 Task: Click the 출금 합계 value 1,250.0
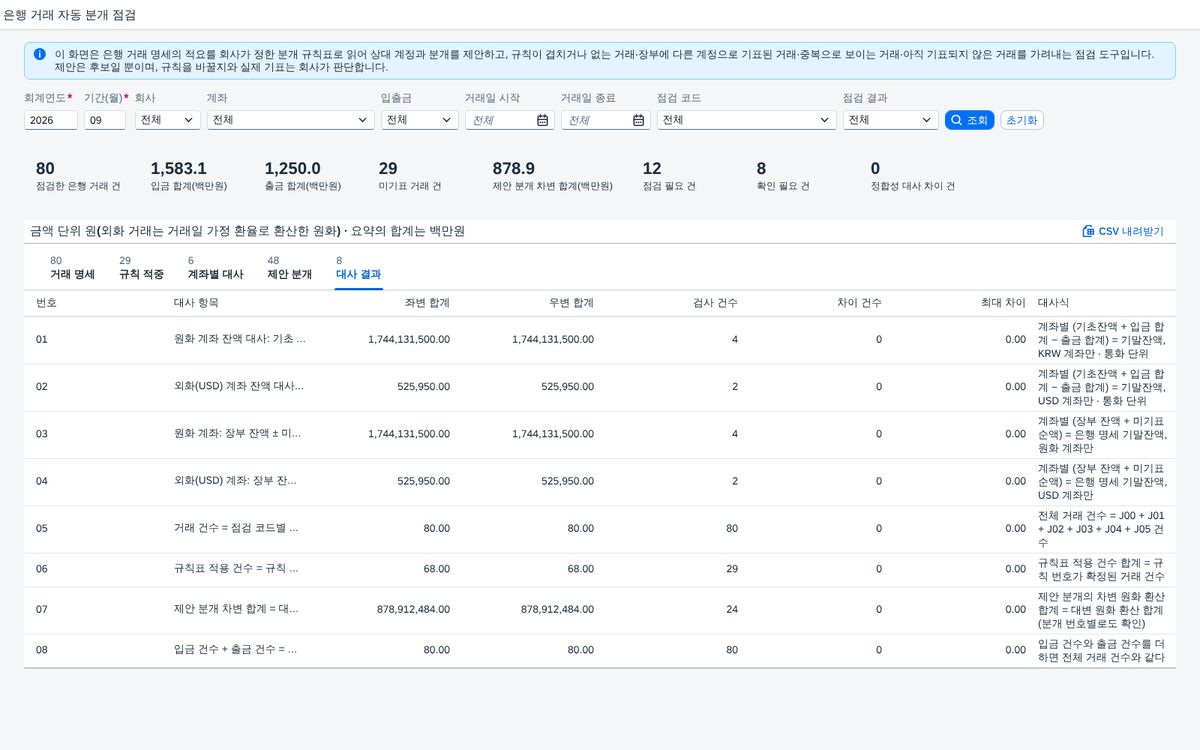[x=293, y=169]
